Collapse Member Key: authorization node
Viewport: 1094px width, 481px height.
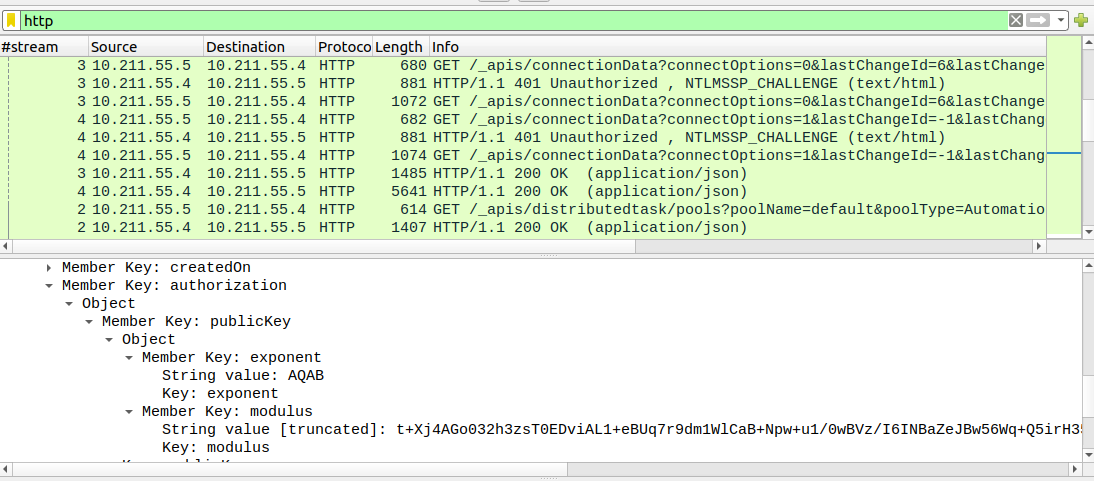pos(48,286)
